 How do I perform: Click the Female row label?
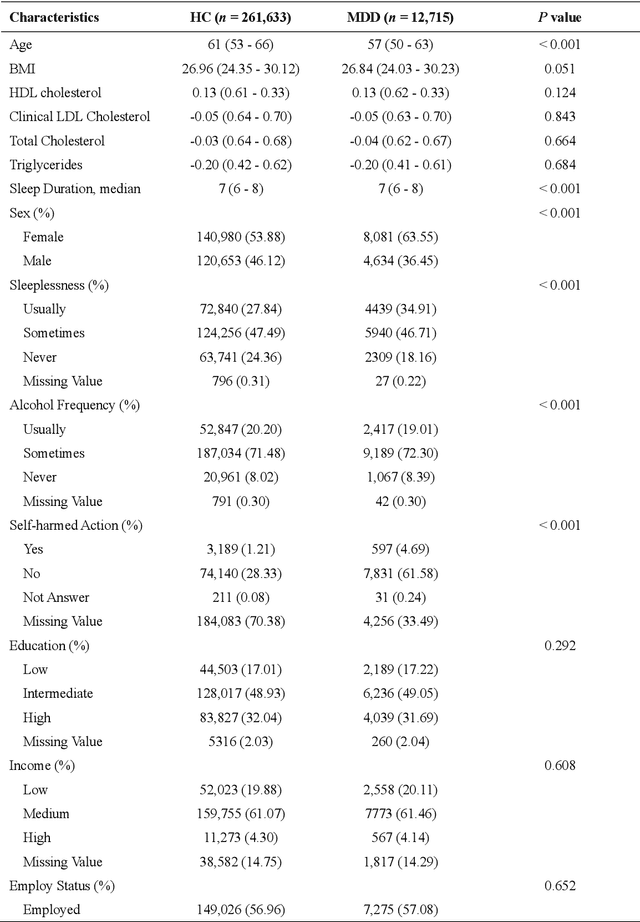[x=43, y=236]
